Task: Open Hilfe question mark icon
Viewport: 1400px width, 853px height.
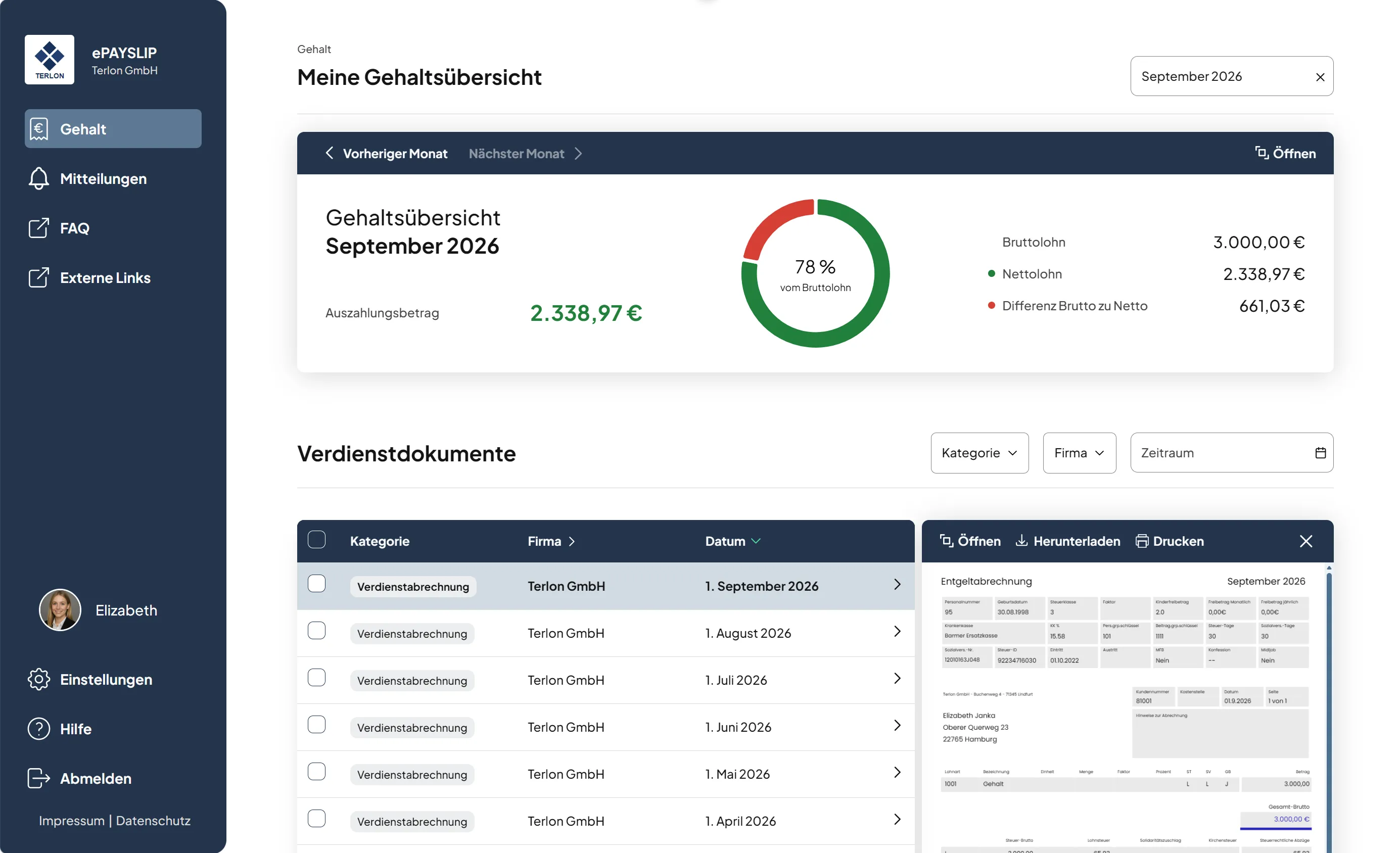Action: 38,729
